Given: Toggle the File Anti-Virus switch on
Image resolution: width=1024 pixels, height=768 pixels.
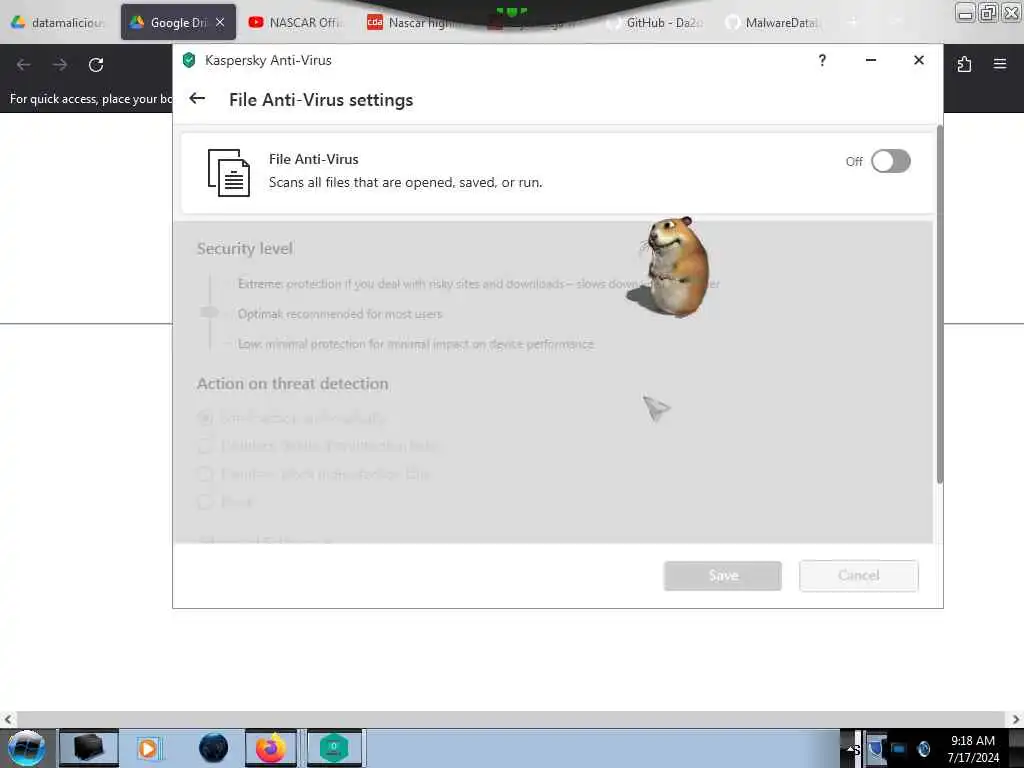Looking at the screenshot, I should click(x=890, y=161).
